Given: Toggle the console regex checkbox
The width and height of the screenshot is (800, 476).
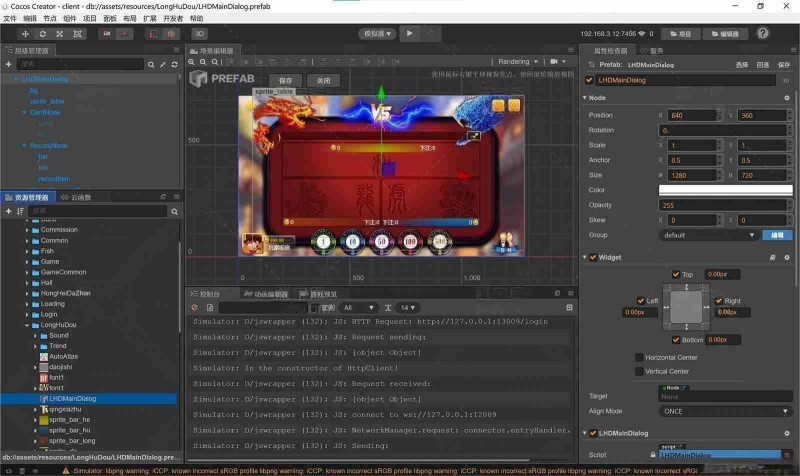Looking at the screenshot, I should (x=314, y=308).
